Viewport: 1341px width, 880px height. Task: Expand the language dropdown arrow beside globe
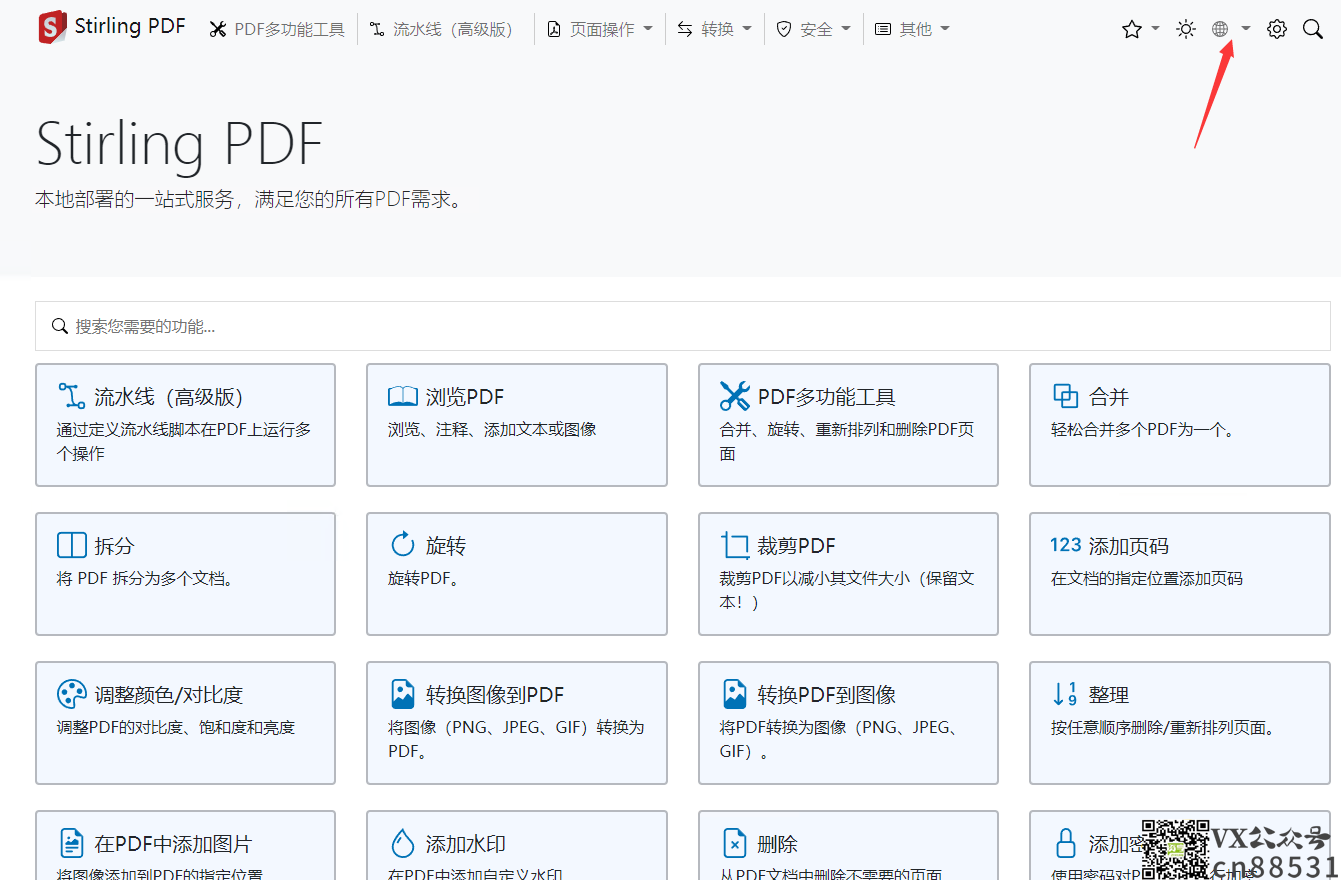[x=1245, y=29]
